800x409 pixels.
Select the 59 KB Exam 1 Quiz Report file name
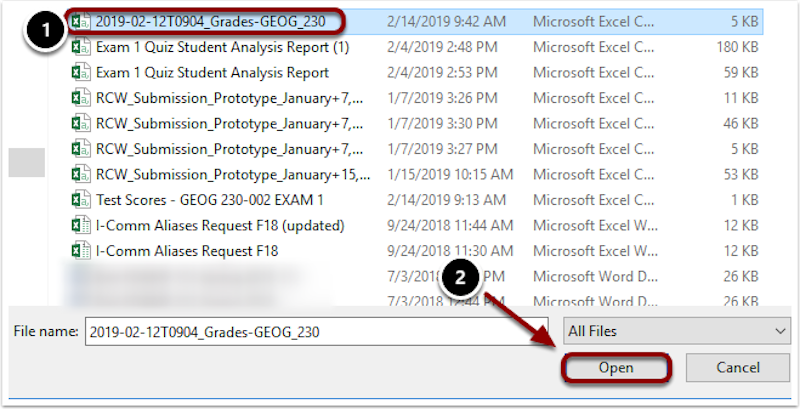coord(212,72)
